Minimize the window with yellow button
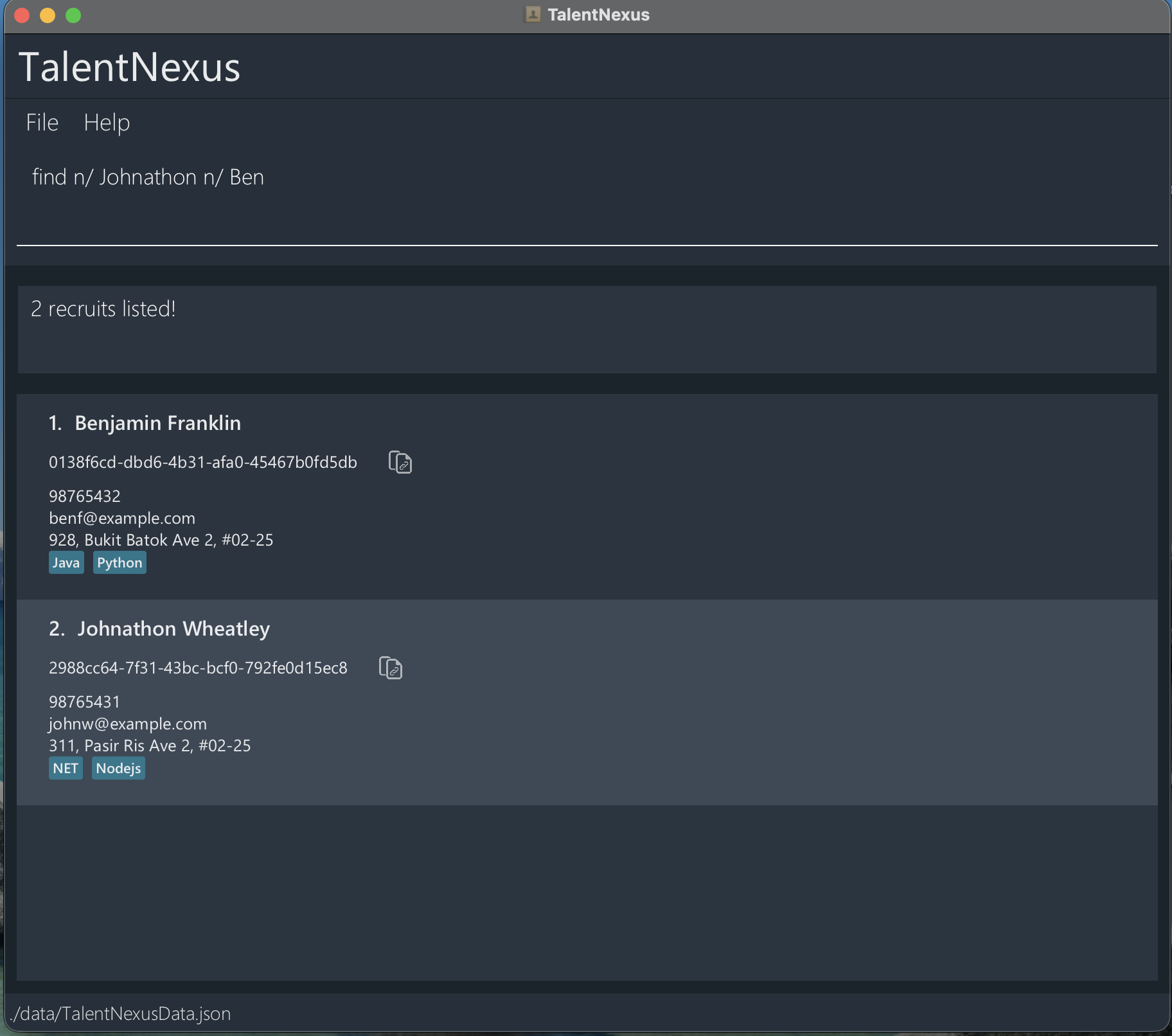 48,15
